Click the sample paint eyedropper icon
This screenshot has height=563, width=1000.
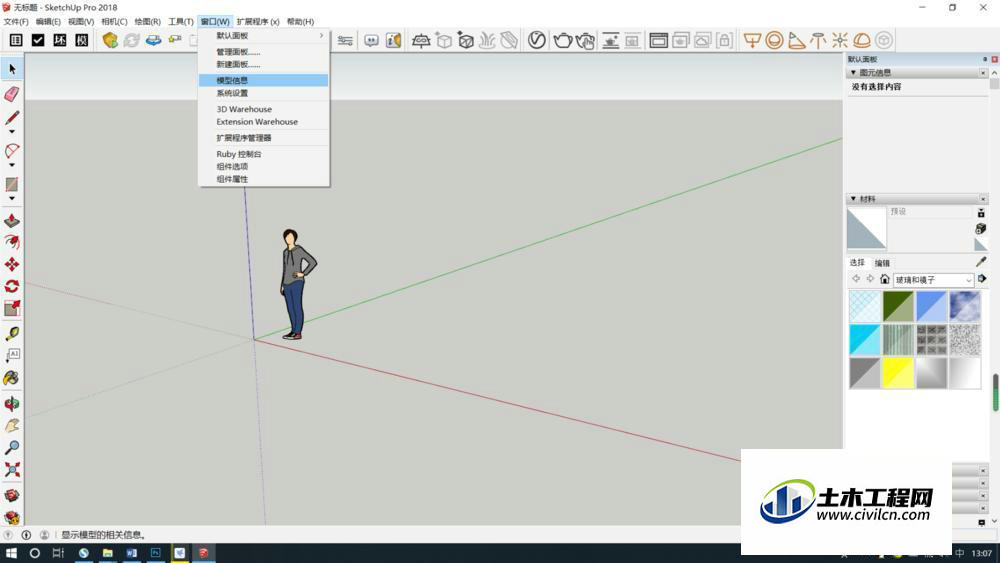coord(981,262)
